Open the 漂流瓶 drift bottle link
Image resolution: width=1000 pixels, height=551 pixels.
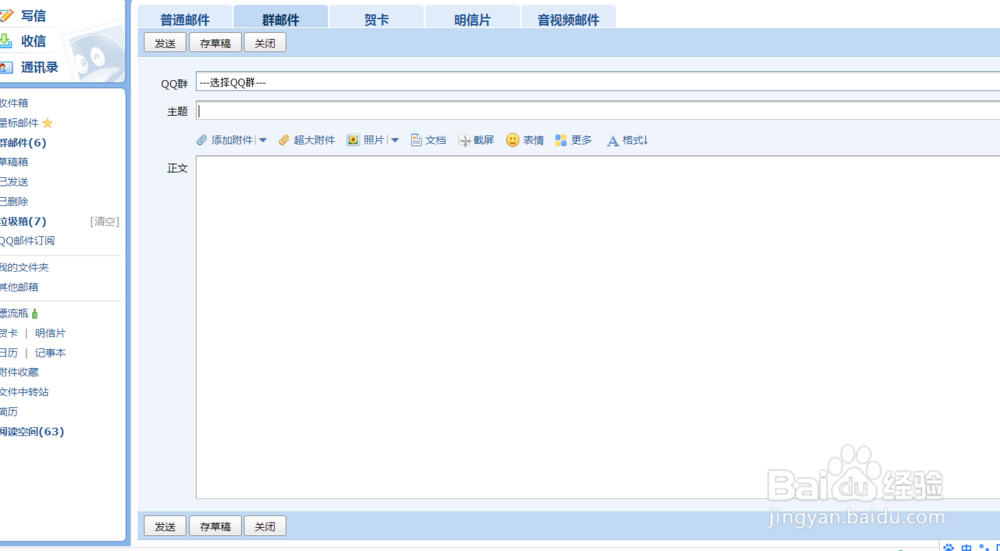pyautogui.click(x=14, y=313)
